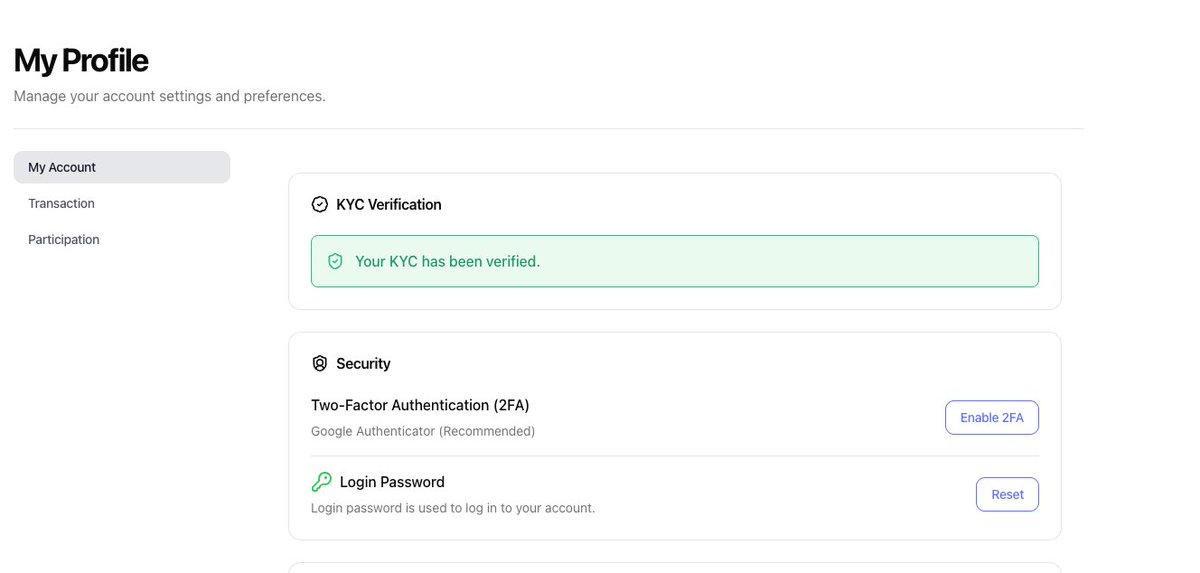Click the Security section title

363,363
